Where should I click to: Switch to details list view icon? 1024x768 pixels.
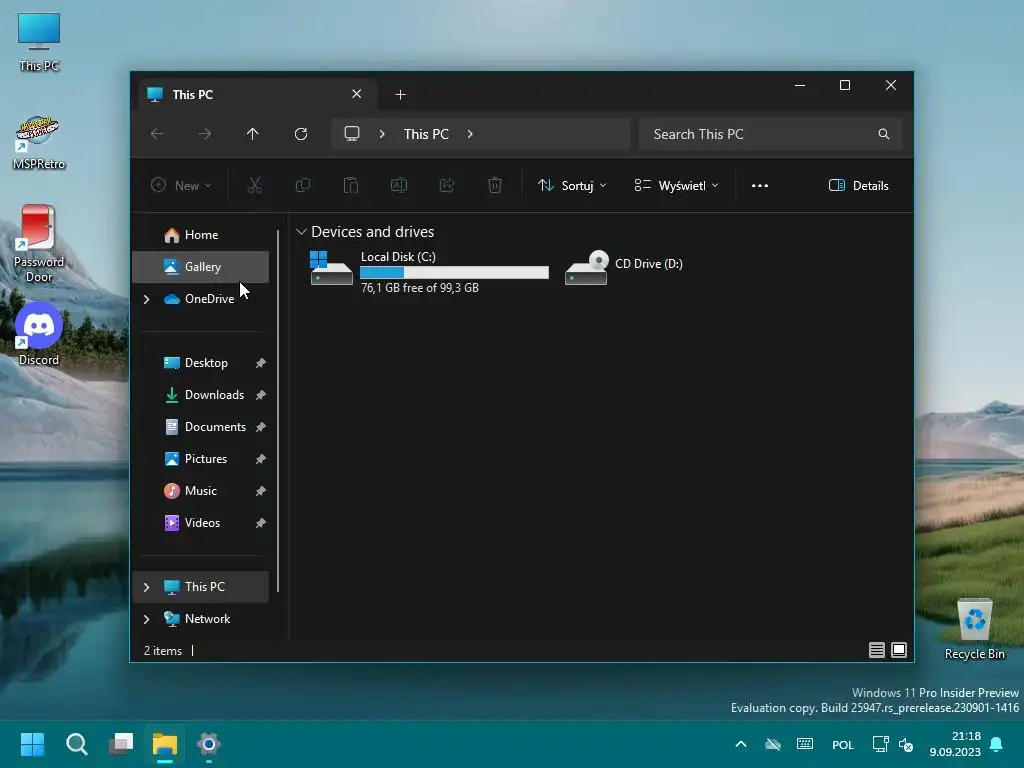pos(876,650)
